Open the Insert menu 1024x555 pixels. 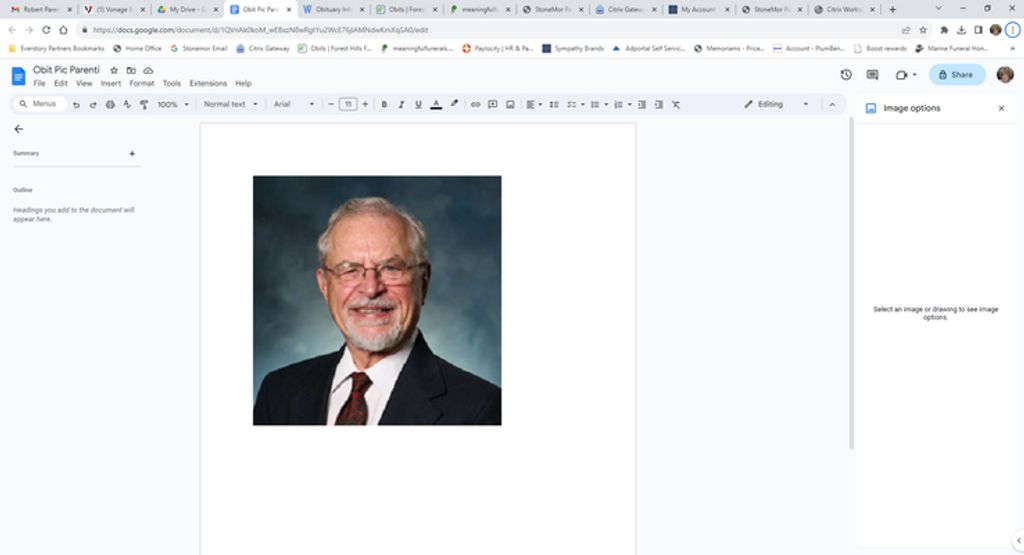click(110, 84)
